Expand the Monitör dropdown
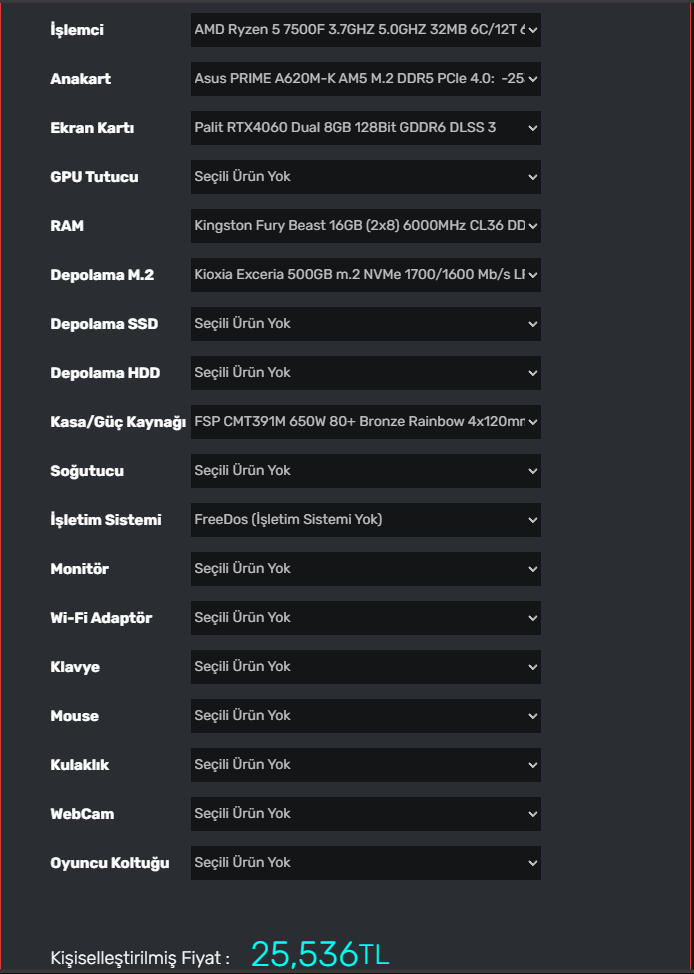This screenshot has height=974, width=694. pos(365,569)
